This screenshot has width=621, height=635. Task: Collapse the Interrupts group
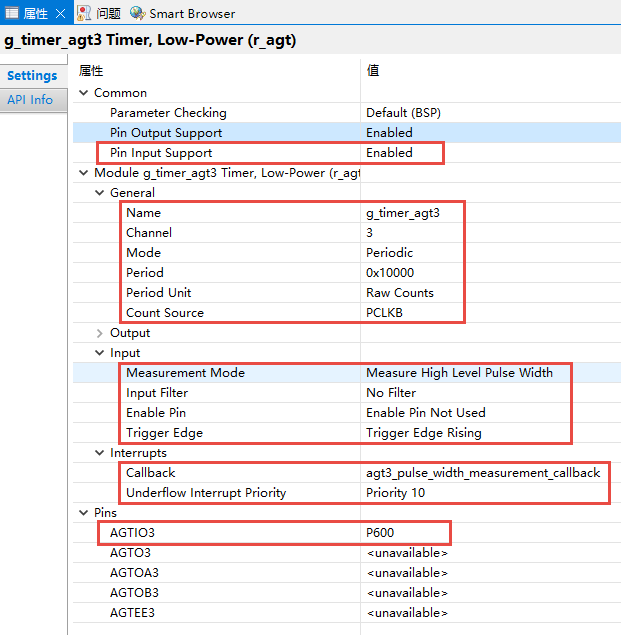100,453
